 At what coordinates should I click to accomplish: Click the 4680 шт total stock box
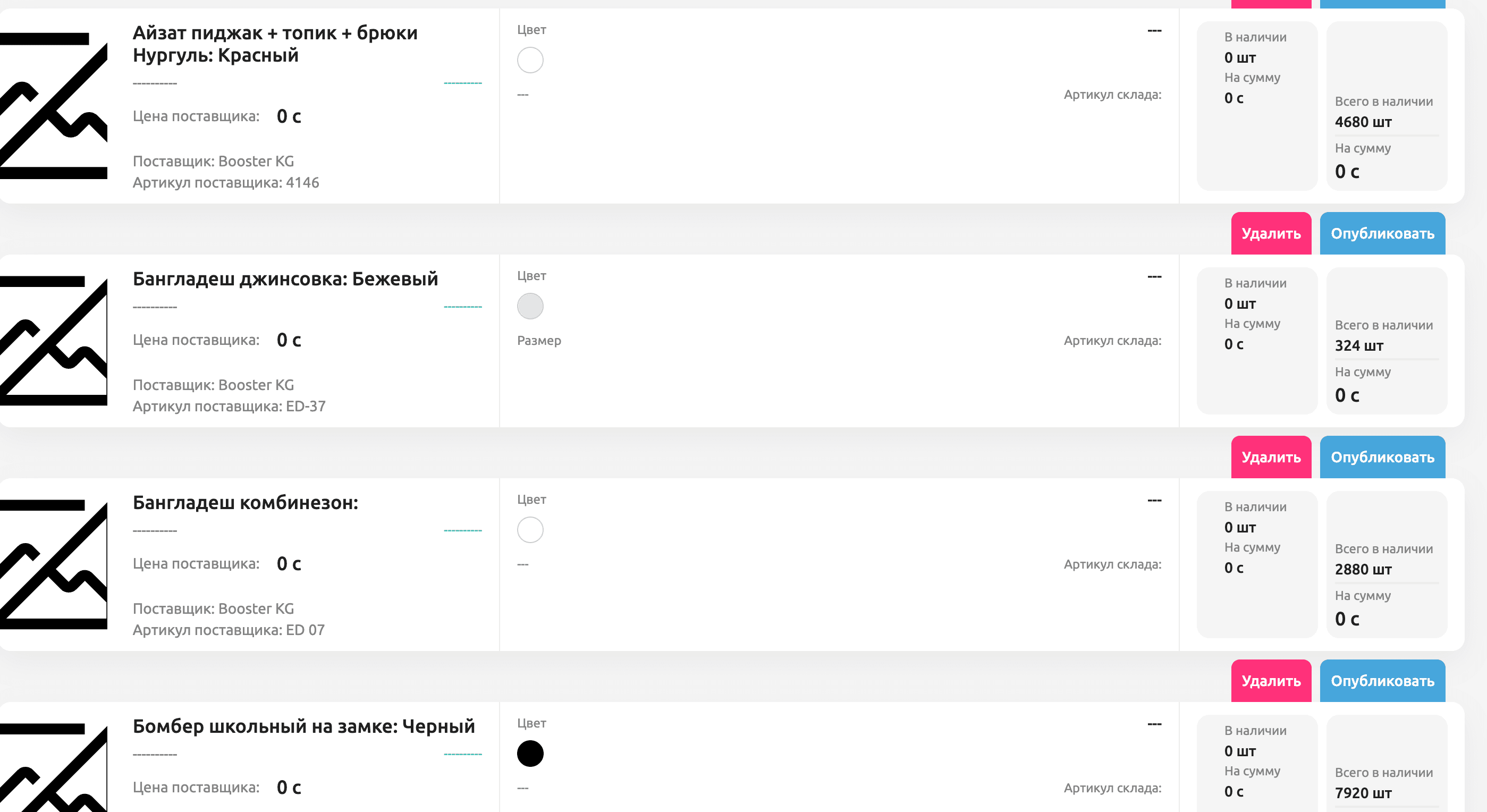(1386, 106)
